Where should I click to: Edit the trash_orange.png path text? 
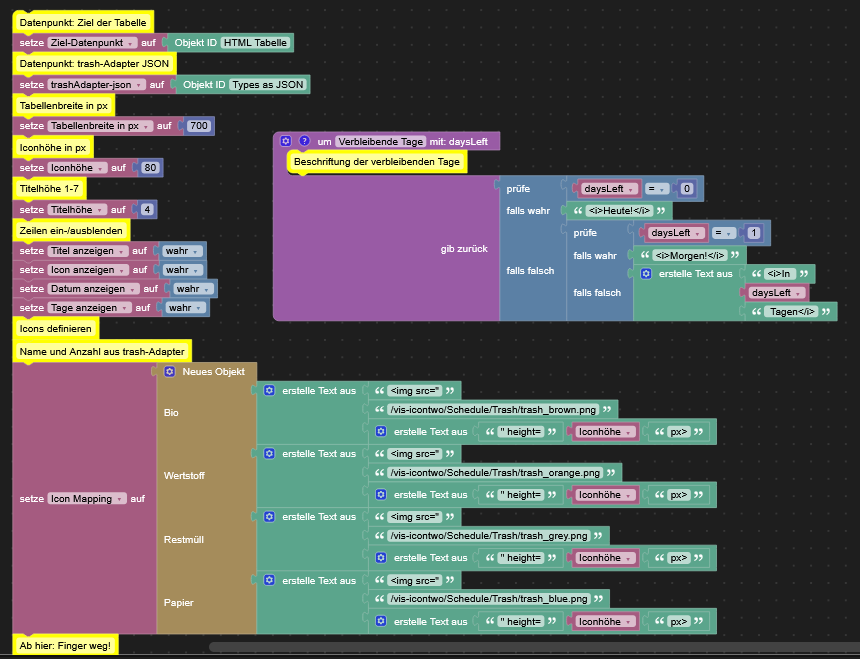click(495, 473)
